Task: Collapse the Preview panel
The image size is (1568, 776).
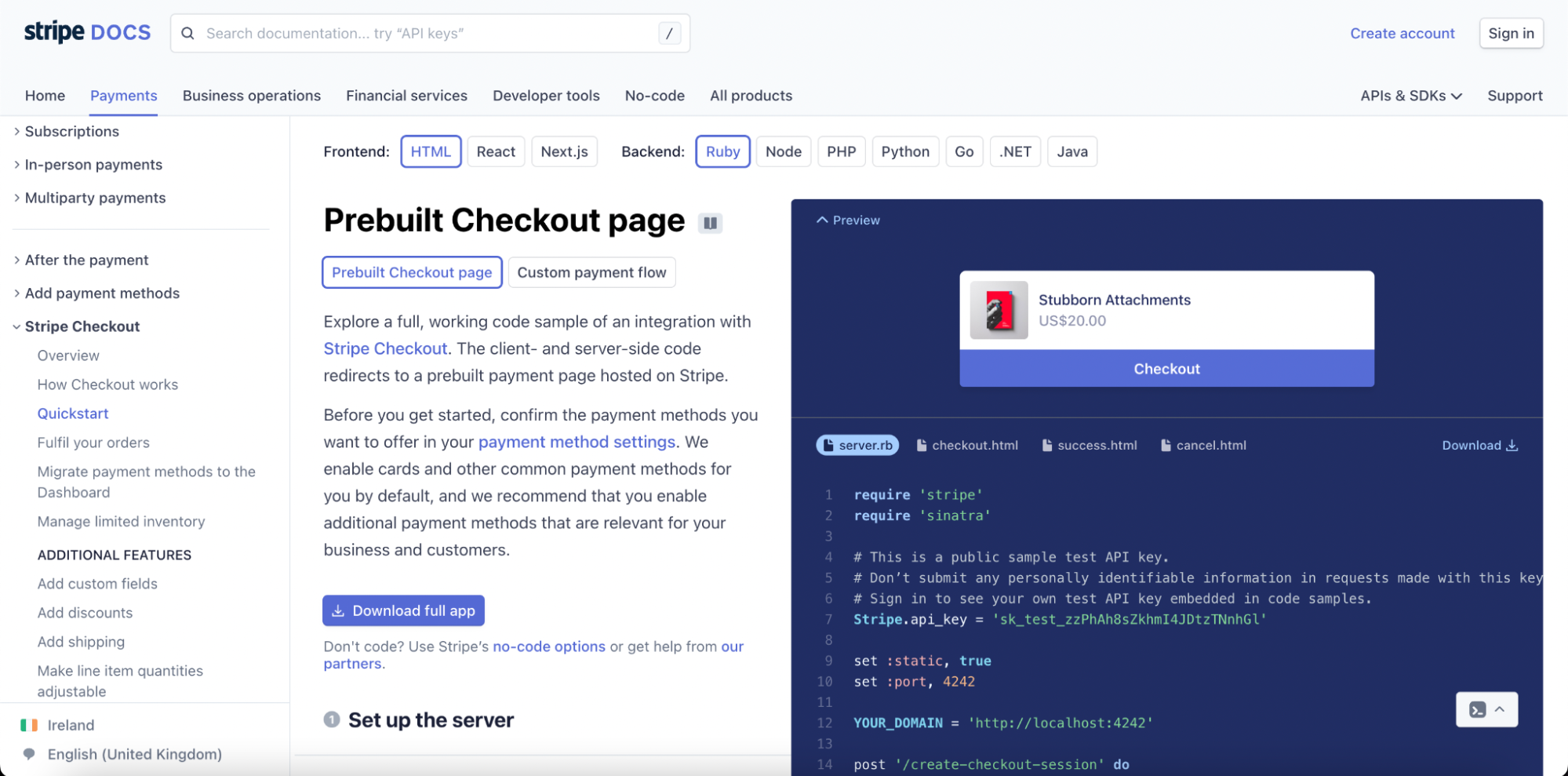Action: [848, 220]
